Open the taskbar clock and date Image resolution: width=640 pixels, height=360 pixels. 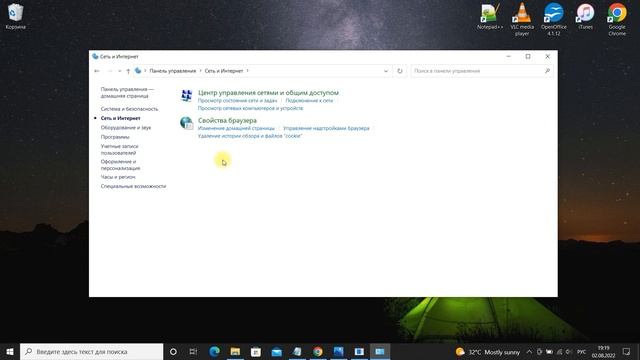pyautogui.click(x=603, y=351)
